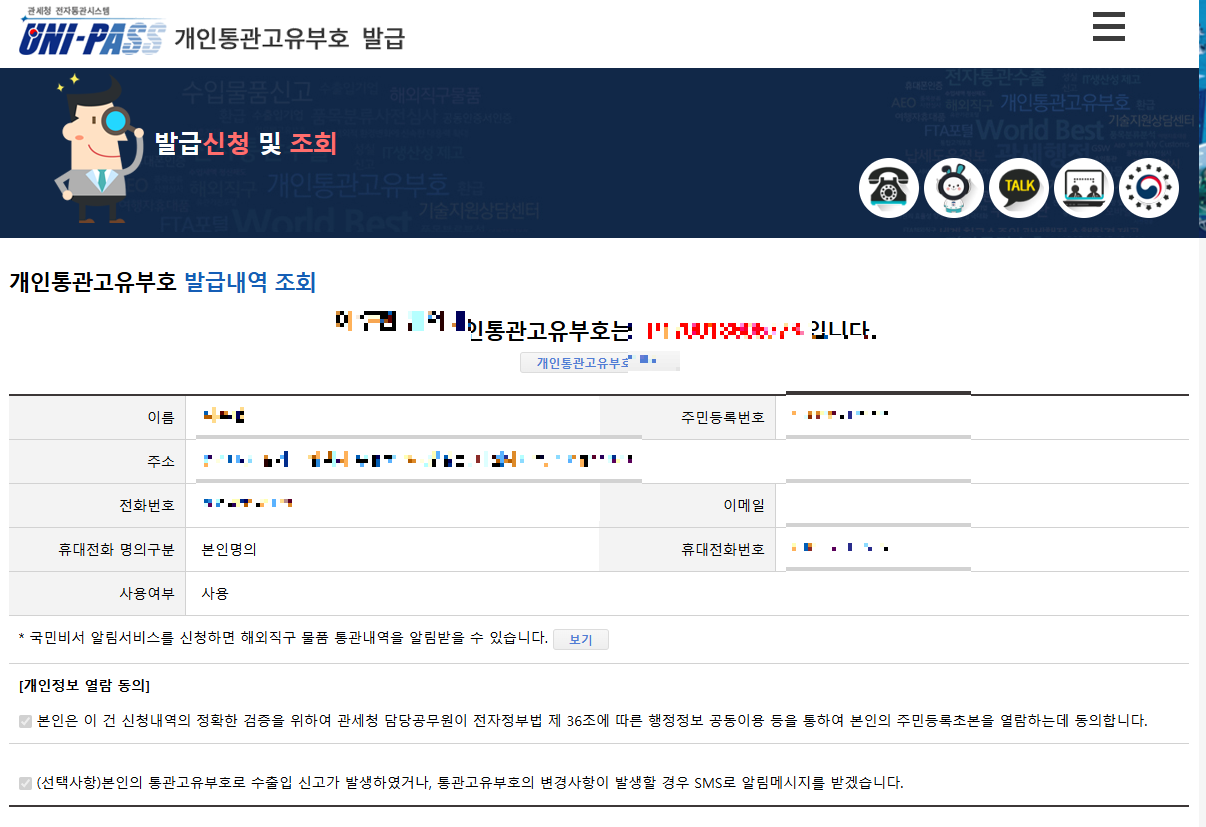
Task: Toggle the SMS 알림메시지 선택사항 checkbox
Action: (x=25, y=783)
